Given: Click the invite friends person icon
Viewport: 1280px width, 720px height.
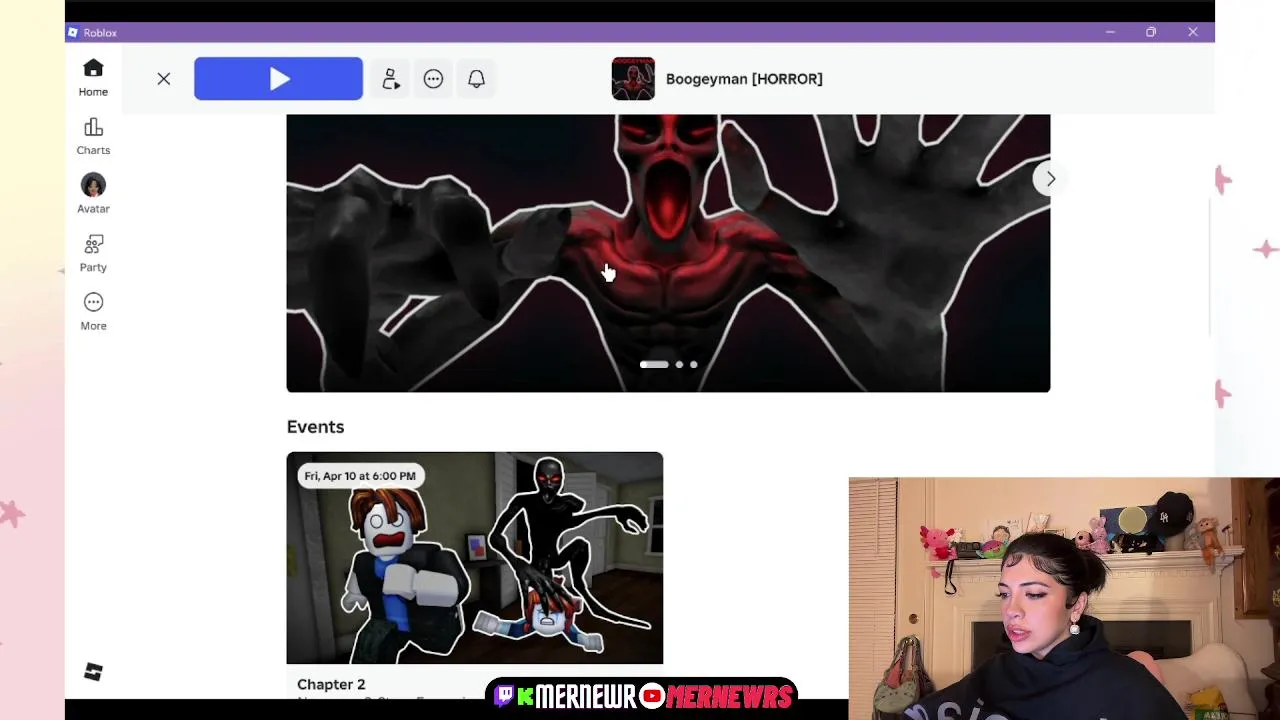Looking at the screenshot, I should tap(391, 79).
